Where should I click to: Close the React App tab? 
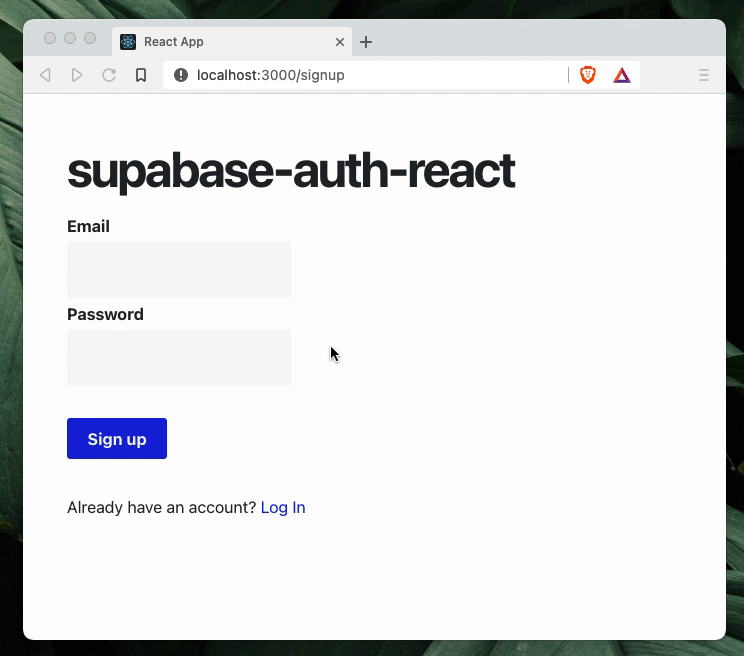pyautogui.click(x=340, y=42)
